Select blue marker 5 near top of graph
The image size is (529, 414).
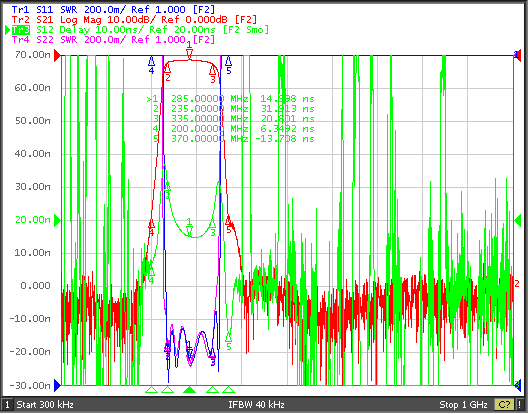(228, 65)
